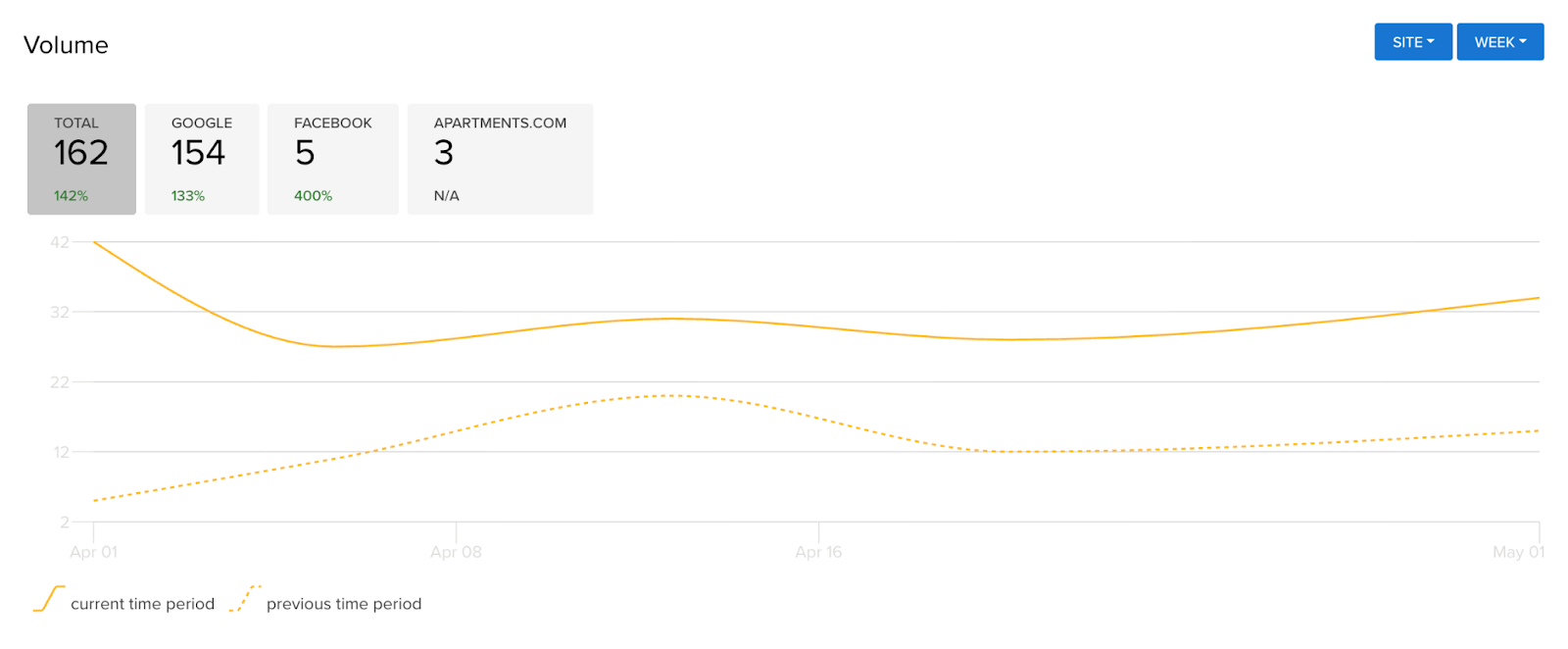The height and width of the screenshot is (649, 1568).
Task: Click the caret arrow in the SITE button
Action: click(1431, 42)
